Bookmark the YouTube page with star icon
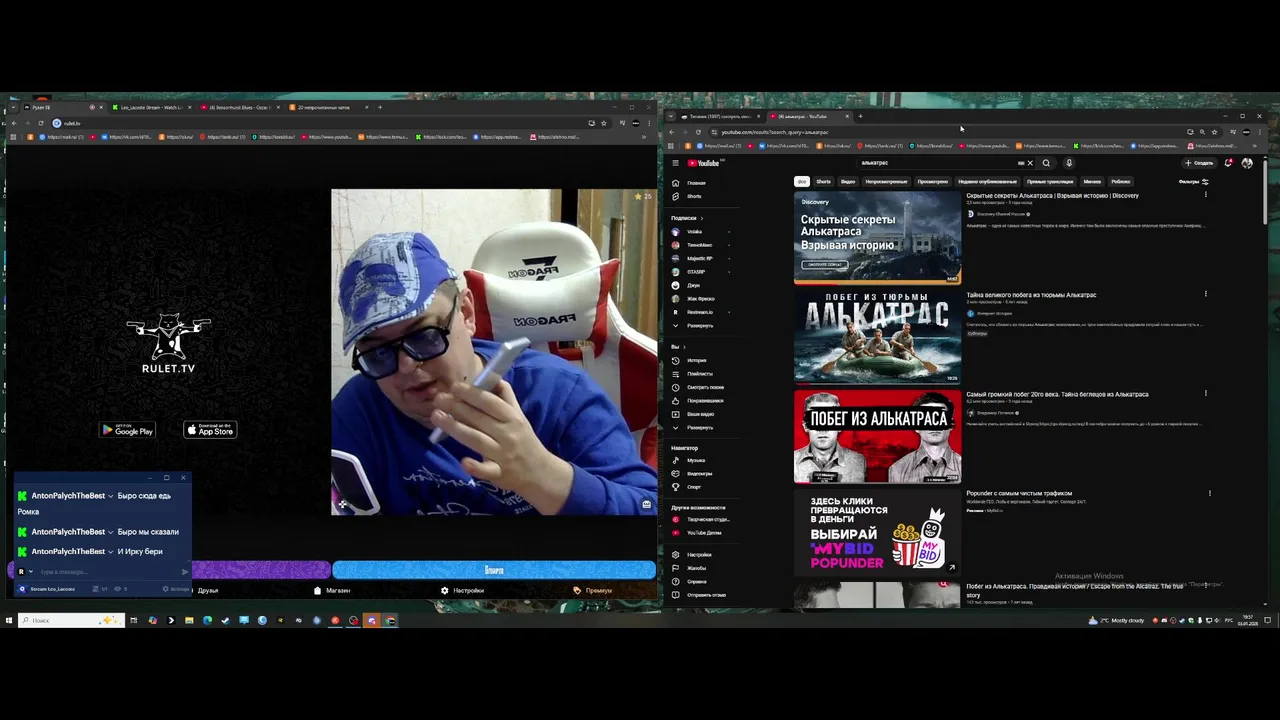Image resolution: width=1280 pixels, height=720 pixels. click(1214, 132)
